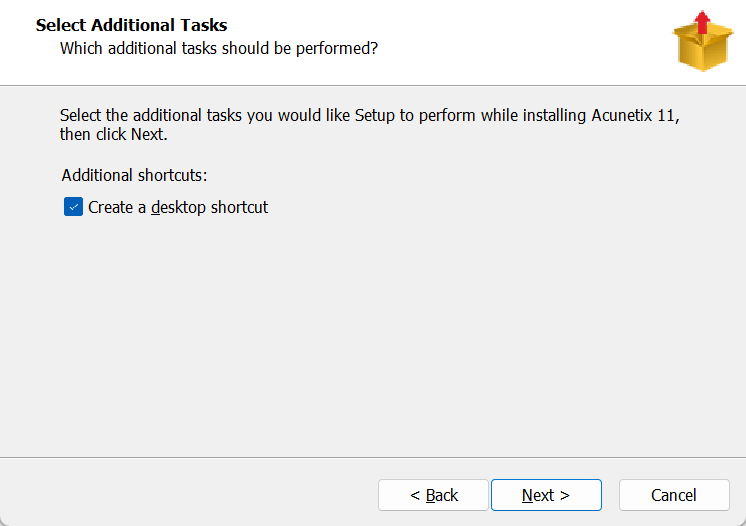Image resolution: width=746 pixels, height=526 pixels.
Task: Uncheck the desktop shortcut checkbox
Action: click(73, 207)
